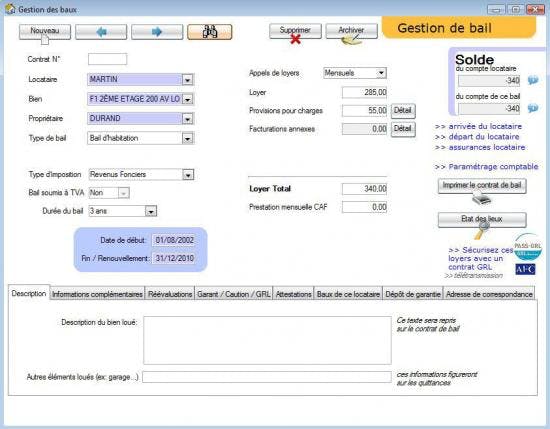Switch to Baux de ce locataire tab

(x=348, y=294)
